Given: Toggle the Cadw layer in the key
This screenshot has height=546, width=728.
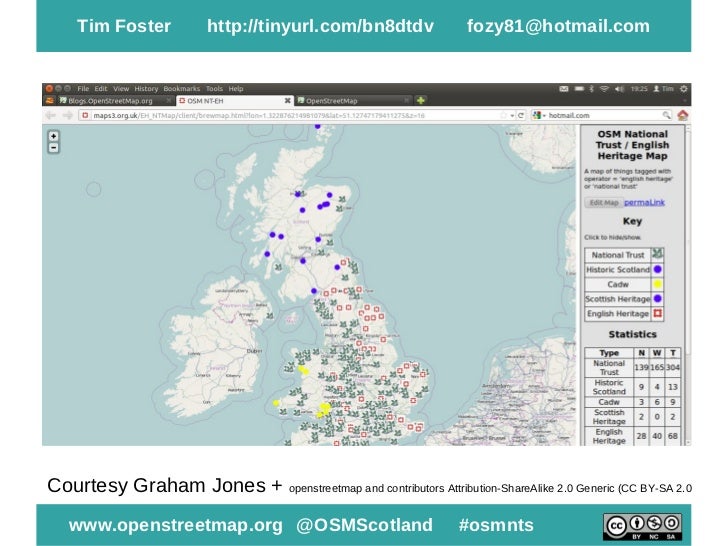Looking at the screenshot, I should (624, 284).
